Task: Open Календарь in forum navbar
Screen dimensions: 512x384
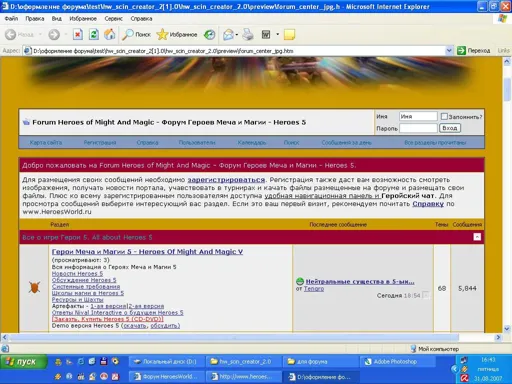Action: click(x=252, y=142)
